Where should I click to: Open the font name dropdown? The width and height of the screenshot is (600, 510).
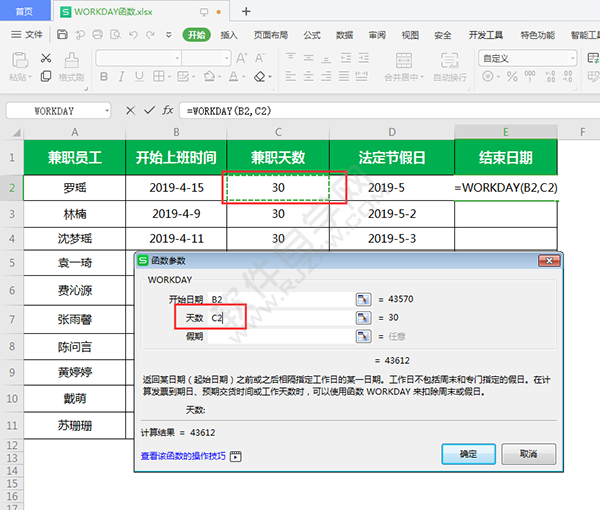pyautogui.click(x=177, y=59)
